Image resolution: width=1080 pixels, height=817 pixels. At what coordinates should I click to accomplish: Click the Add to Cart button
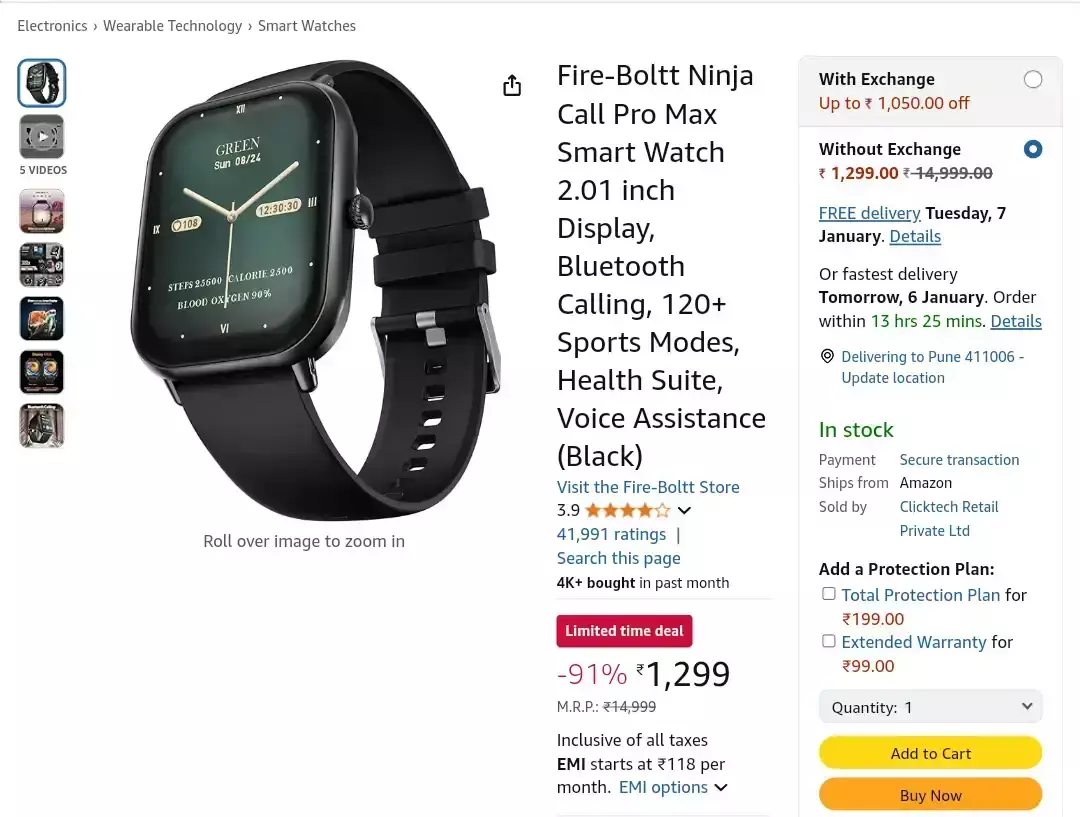930,753
